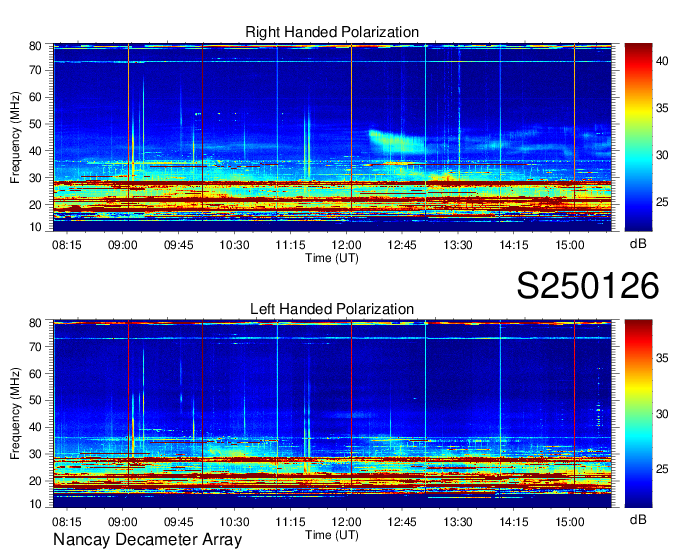The height and width of the screenshot is (552, 680).
Task: Click the 30 dB label on right-handed color bar
Action: 662,155
